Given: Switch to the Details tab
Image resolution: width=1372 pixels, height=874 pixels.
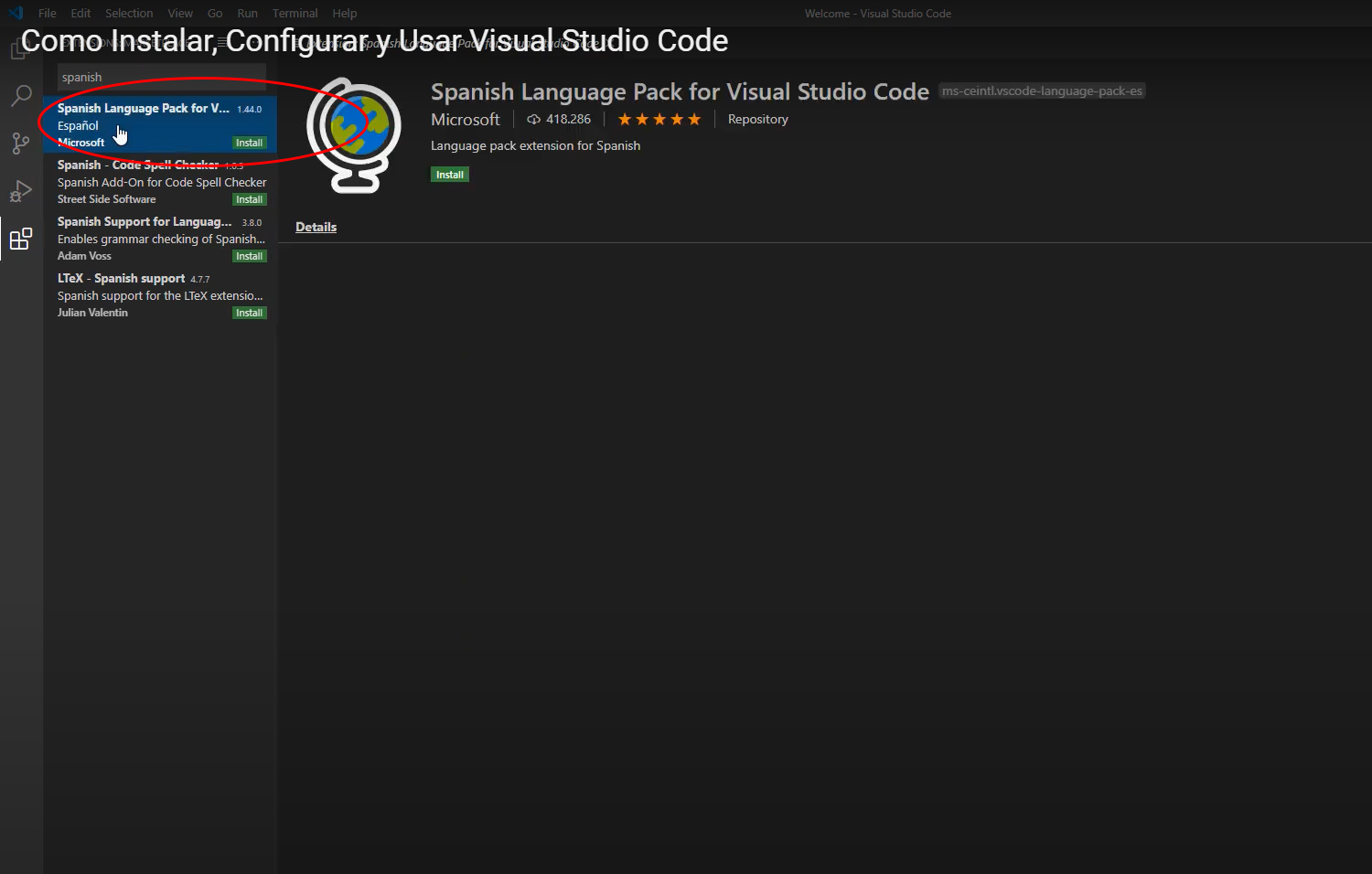Looking at the screenshot, I should point(316,227).
